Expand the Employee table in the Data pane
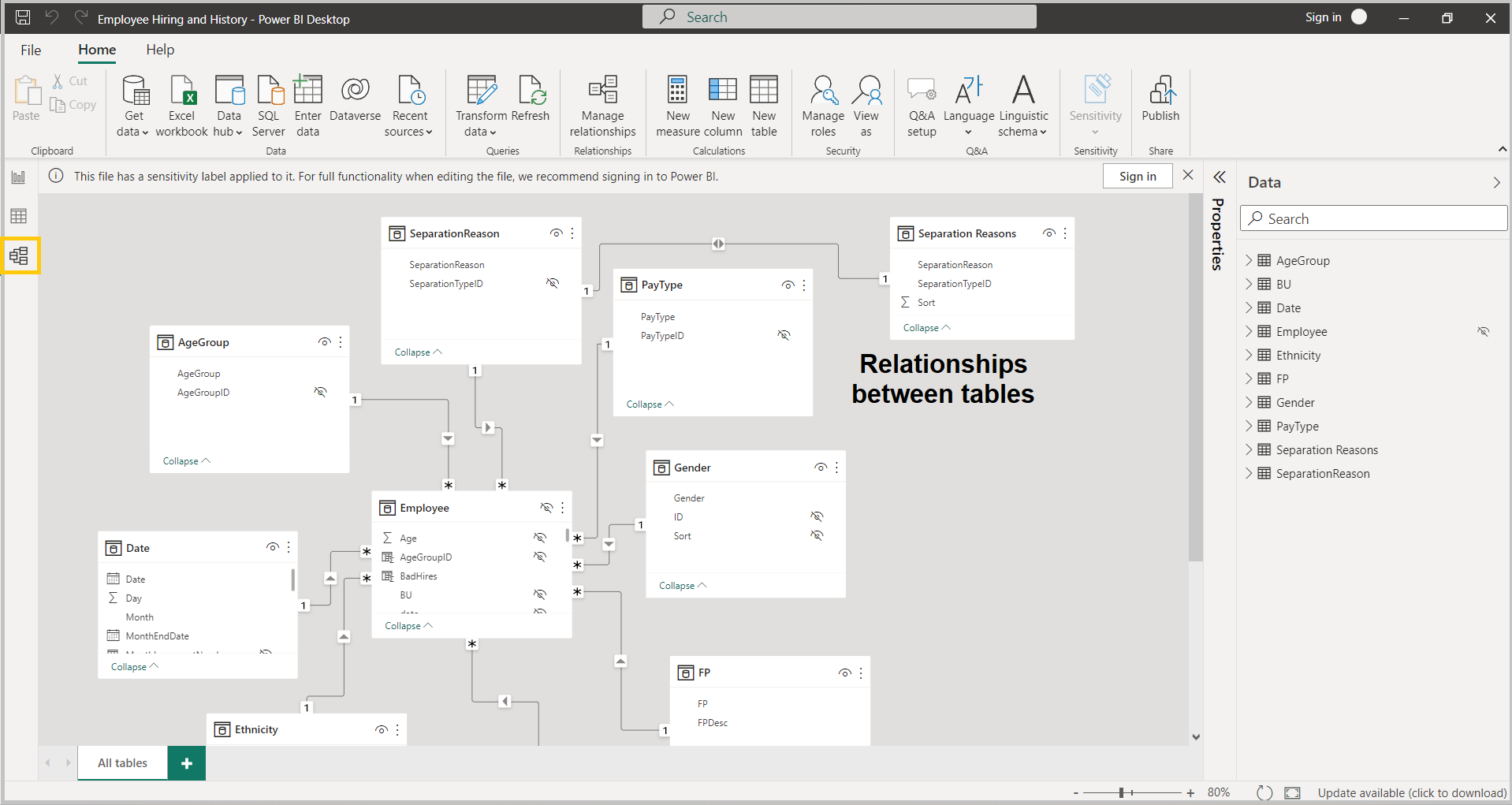 pyautogui.click(x=1249, y=331)
